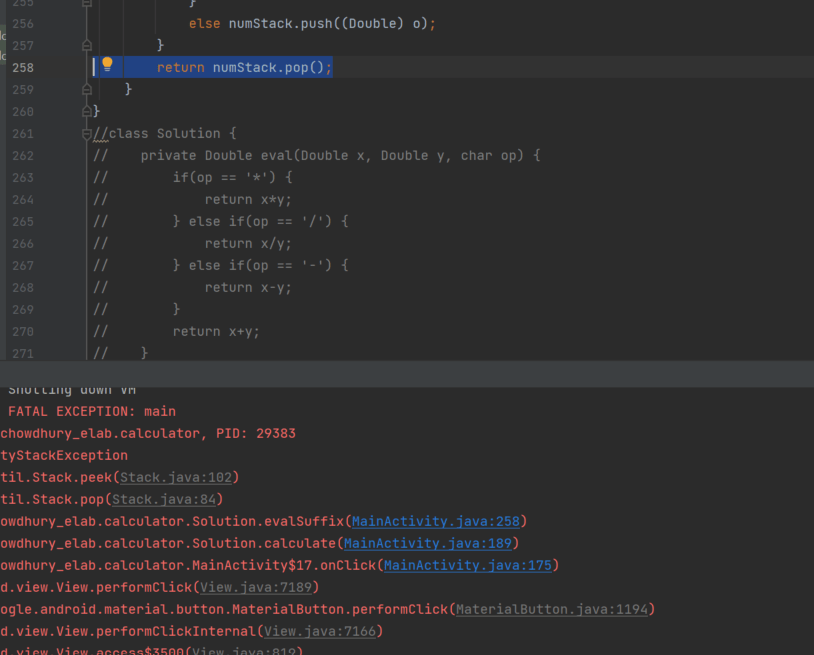
Task: Collapse the commented Solution class fold at line 261
Action: click(x=86, y=132)
